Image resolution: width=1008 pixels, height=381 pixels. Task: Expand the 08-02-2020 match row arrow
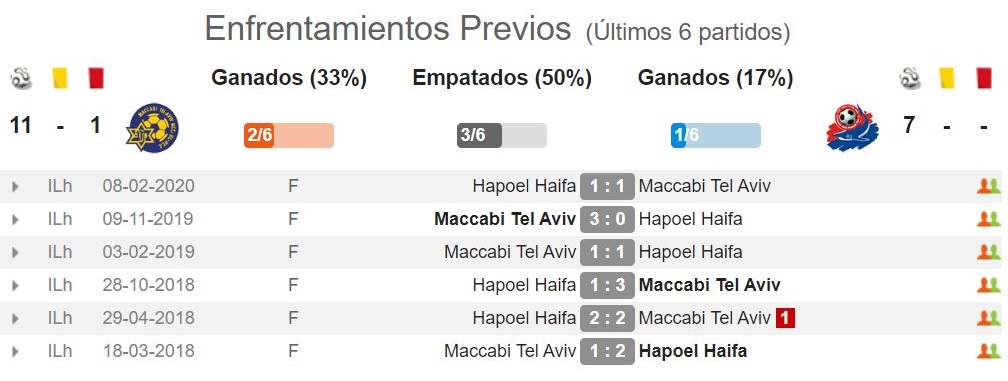[15, 187]
